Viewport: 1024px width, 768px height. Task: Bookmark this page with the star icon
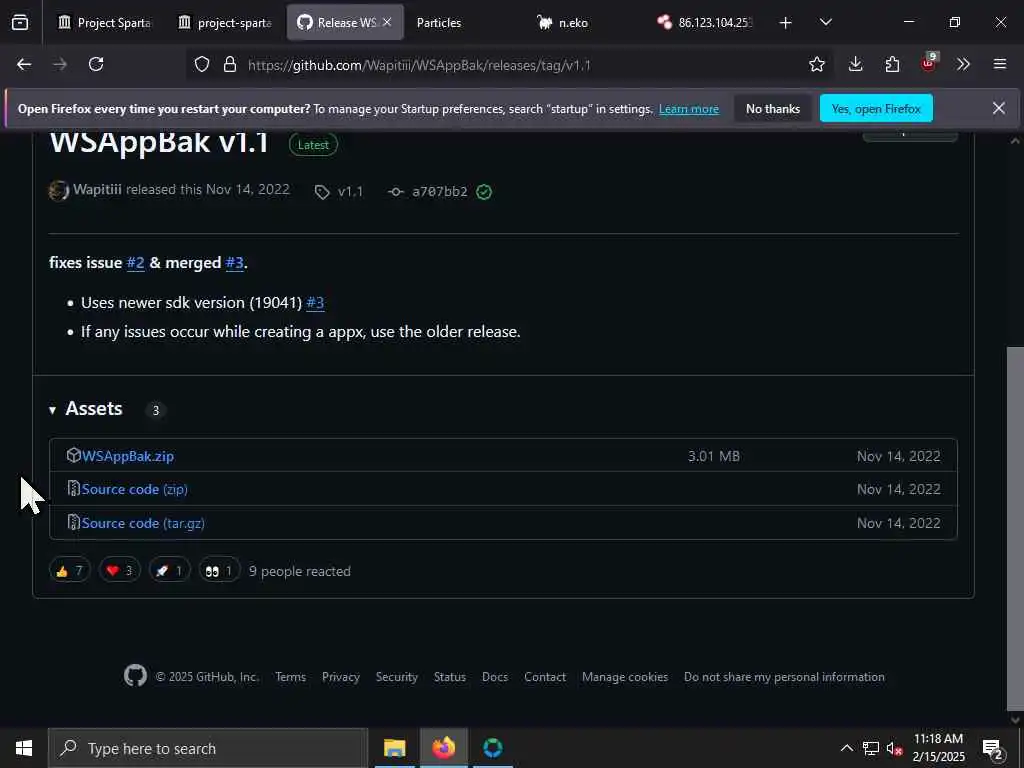(816, 64)
